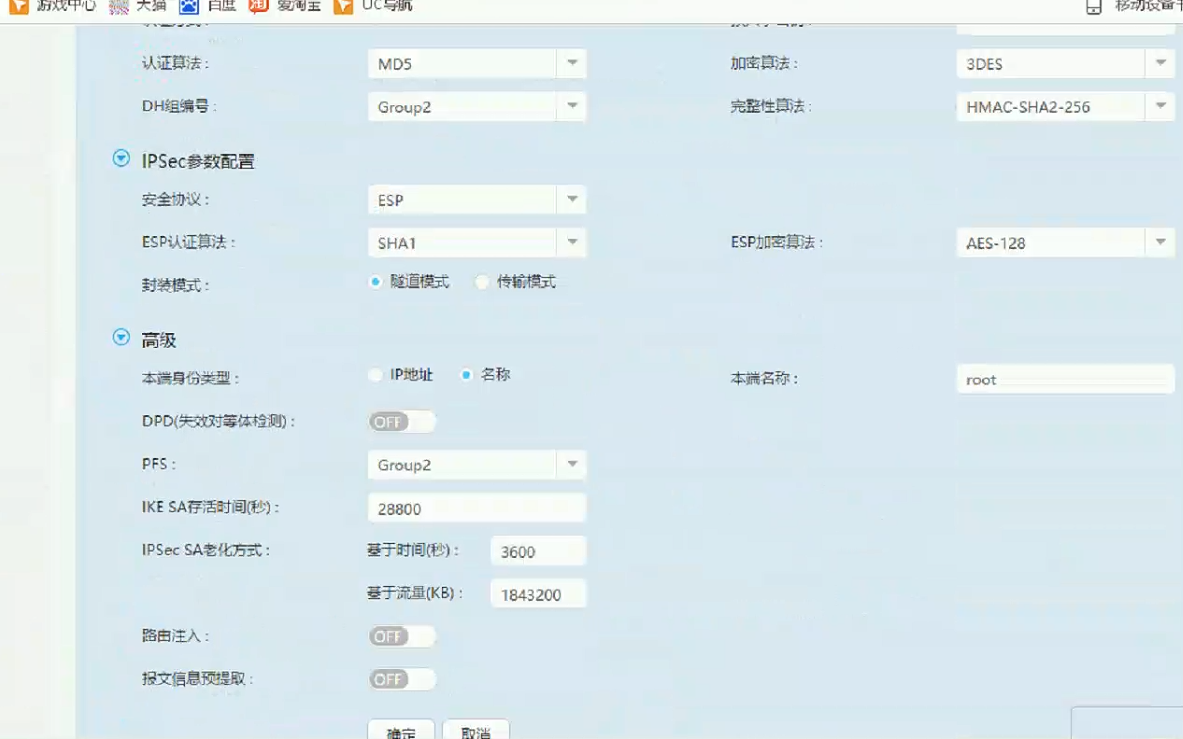Viewport: 1183px width, 739px height.
Task: Open the 游戏中心 bookmark icon
Action: click(x=19, y=6)
